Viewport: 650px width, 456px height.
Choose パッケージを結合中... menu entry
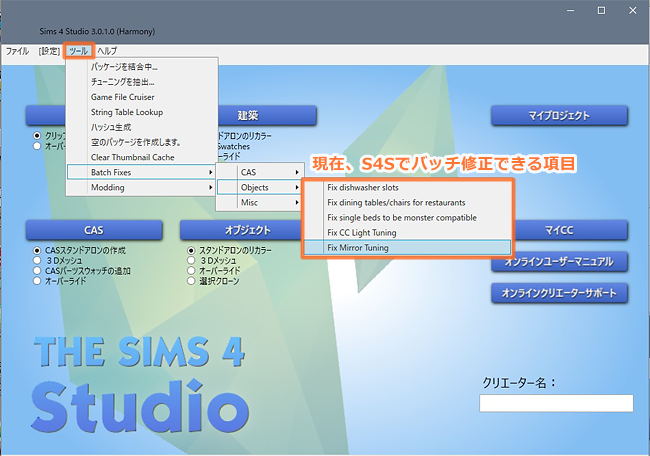click(x=142, y=67)
